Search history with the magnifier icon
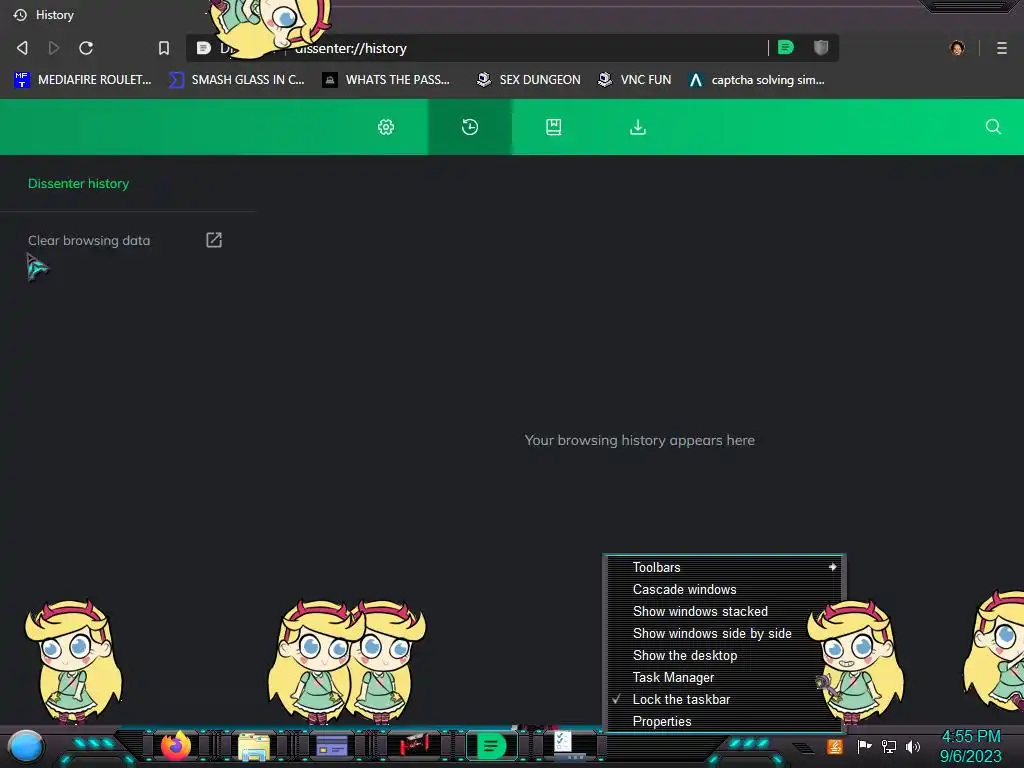The height and width of the screenshot is (768, 1024). coord(993,127)
